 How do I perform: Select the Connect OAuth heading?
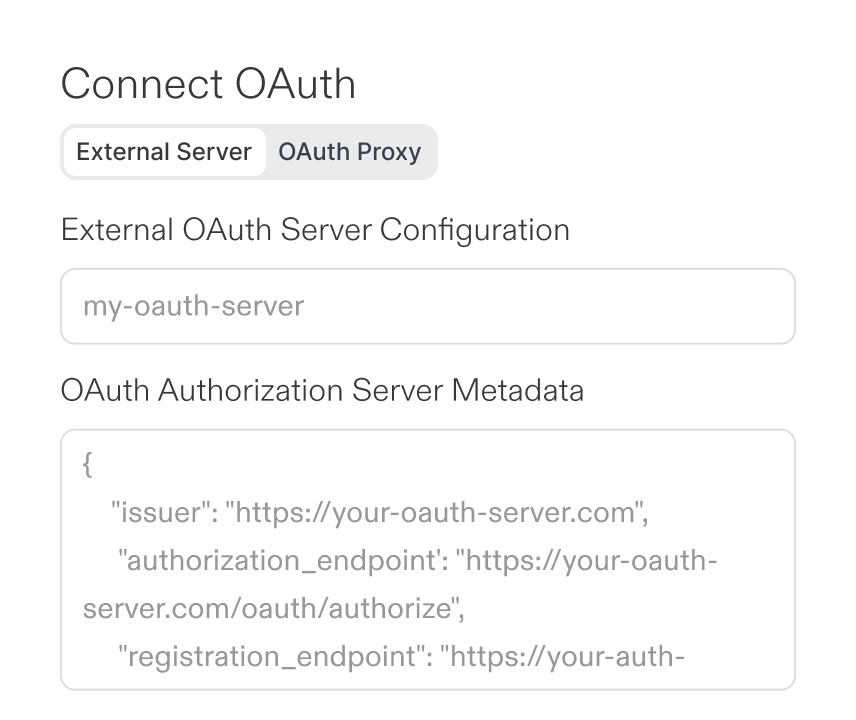(208, 84)
